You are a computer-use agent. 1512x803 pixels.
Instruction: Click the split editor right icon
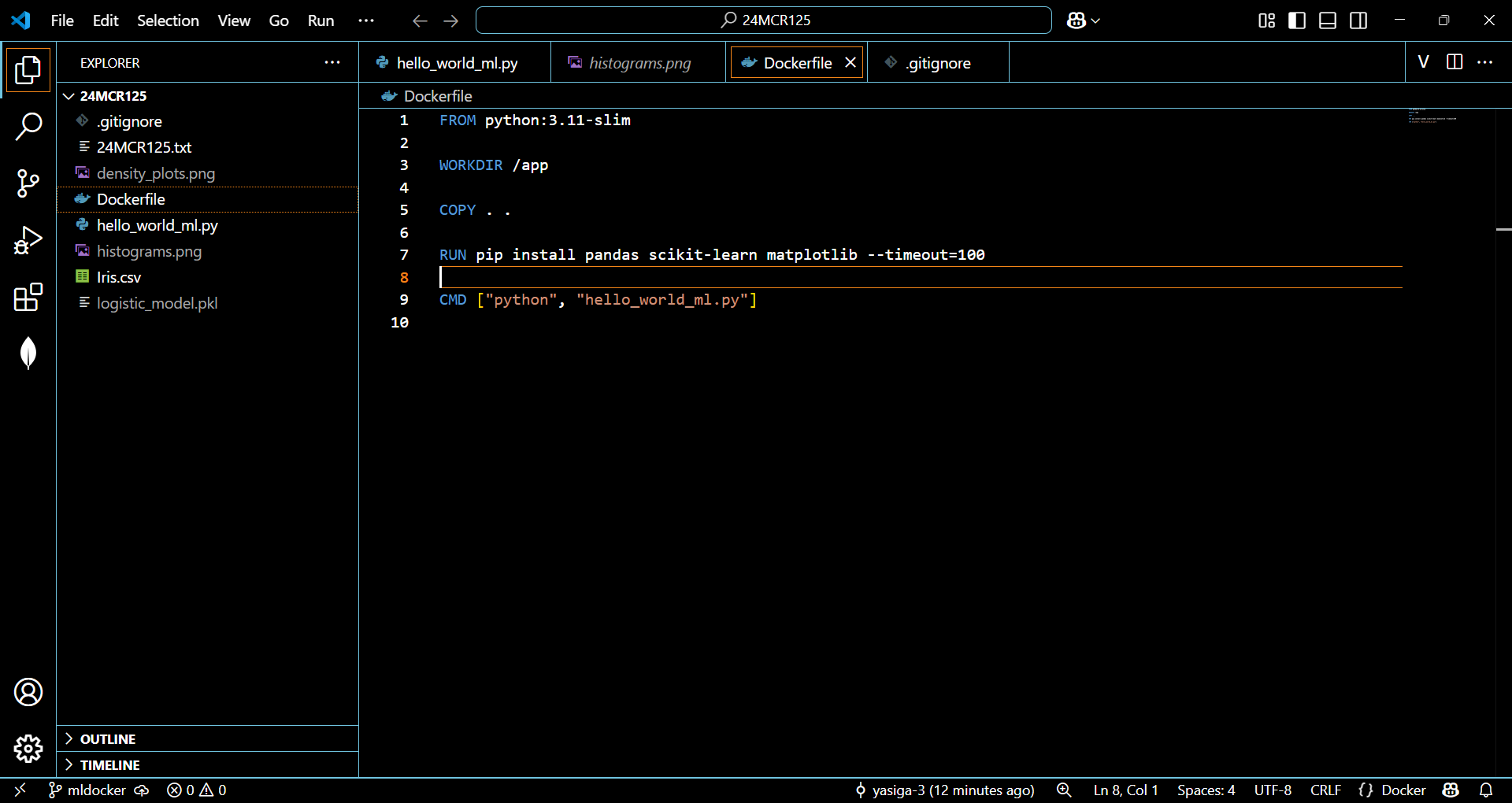tap(1455, 62)
